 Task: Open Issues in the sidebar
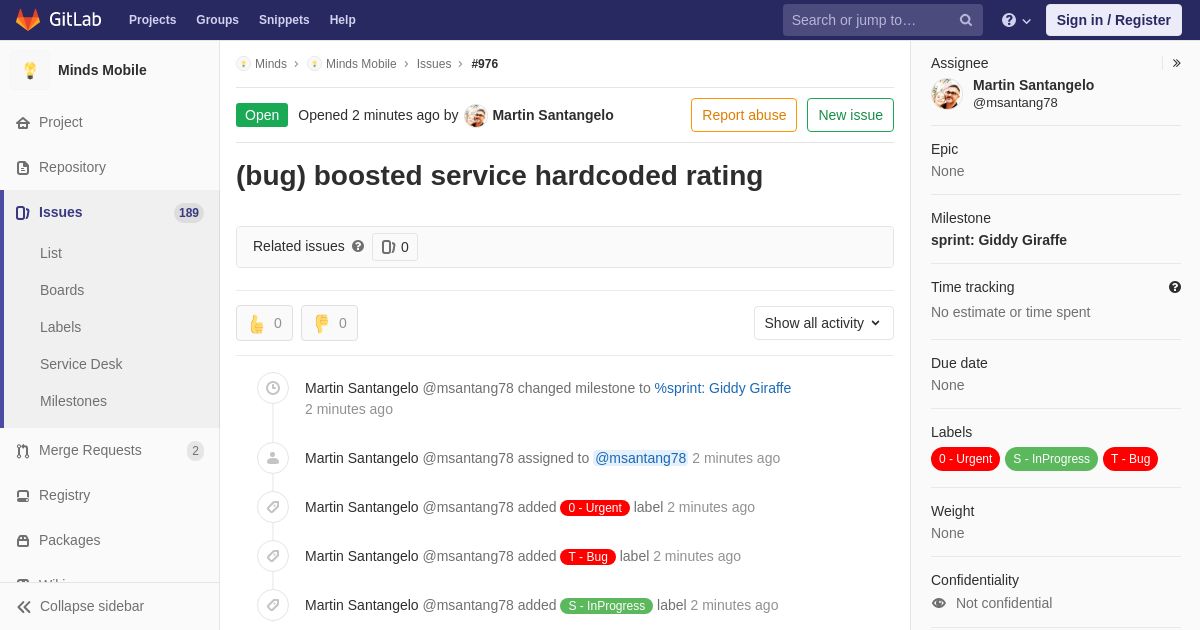coord(110,212)
